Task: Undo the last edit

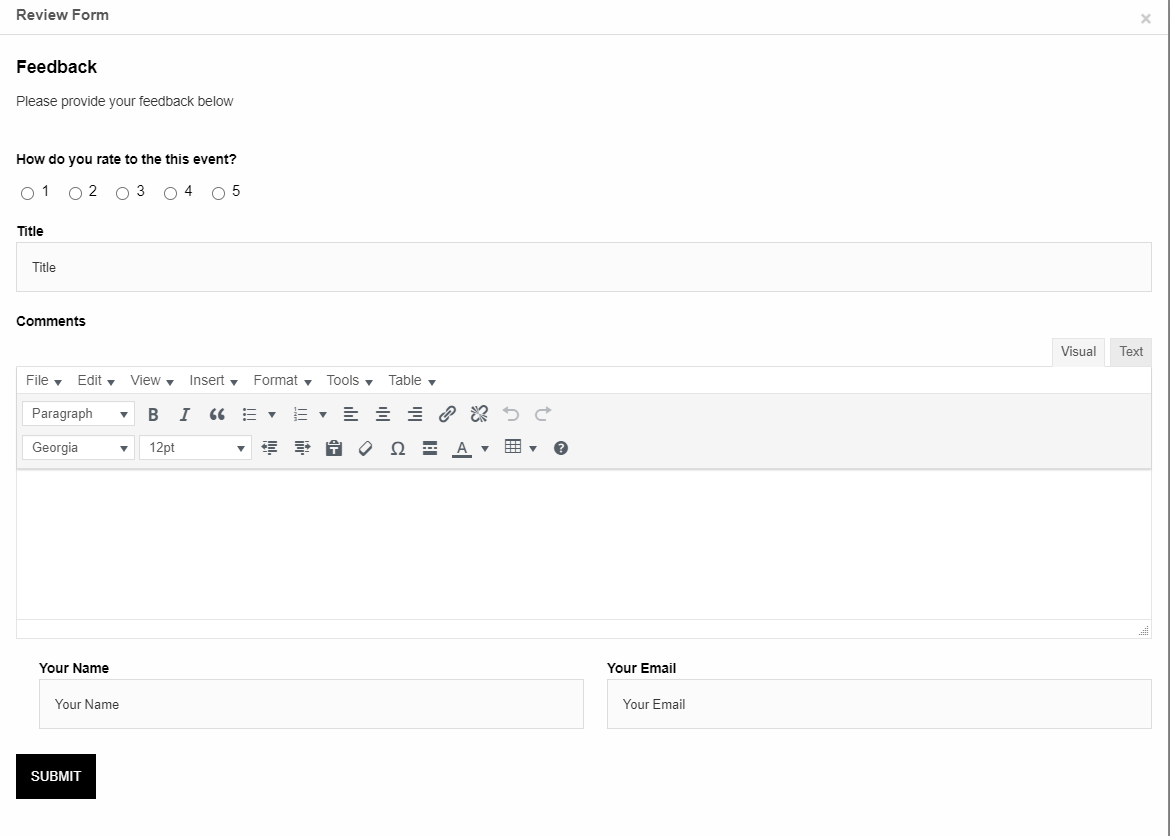Action: 511,414
